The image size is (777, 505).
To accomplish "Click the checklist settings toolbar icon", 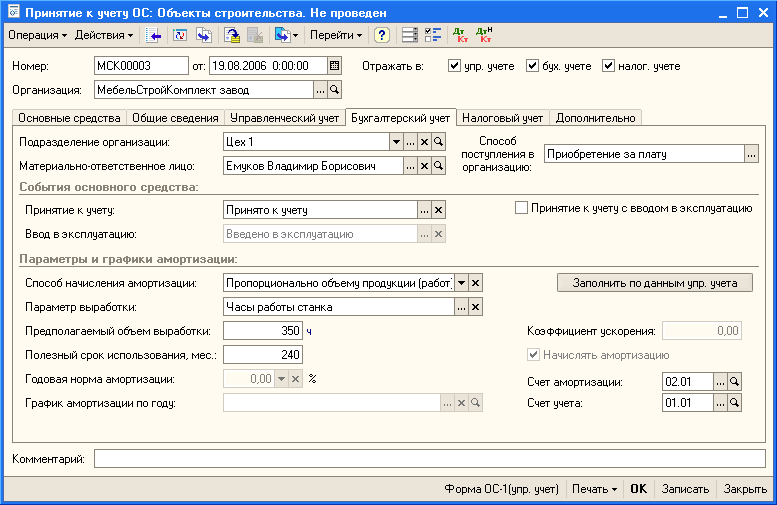I will (x=433, y=35).
